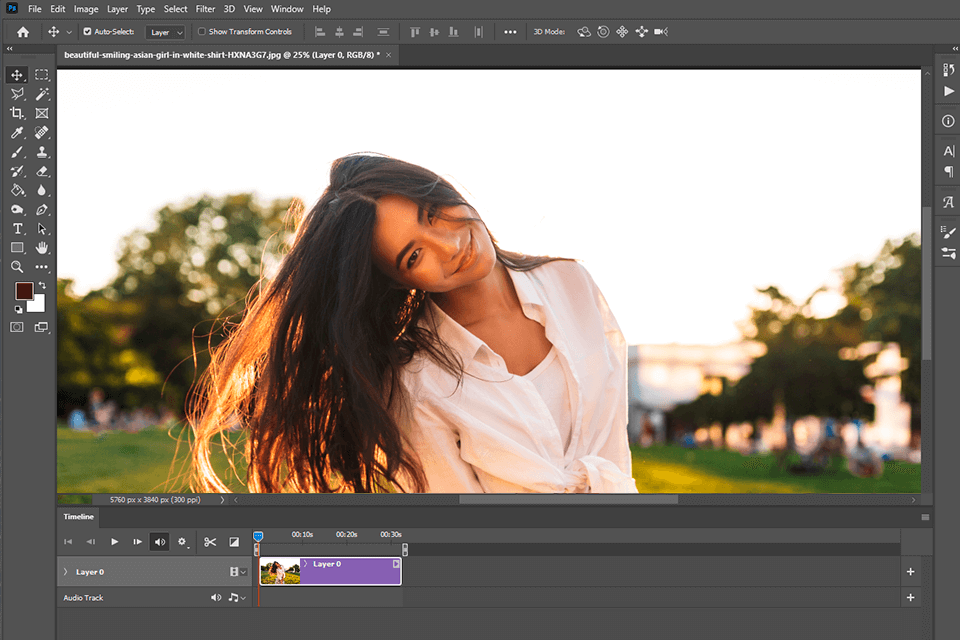Select the Crop tool
The width and height of the screenshot is (960, 640).
[x=17, y=113]
